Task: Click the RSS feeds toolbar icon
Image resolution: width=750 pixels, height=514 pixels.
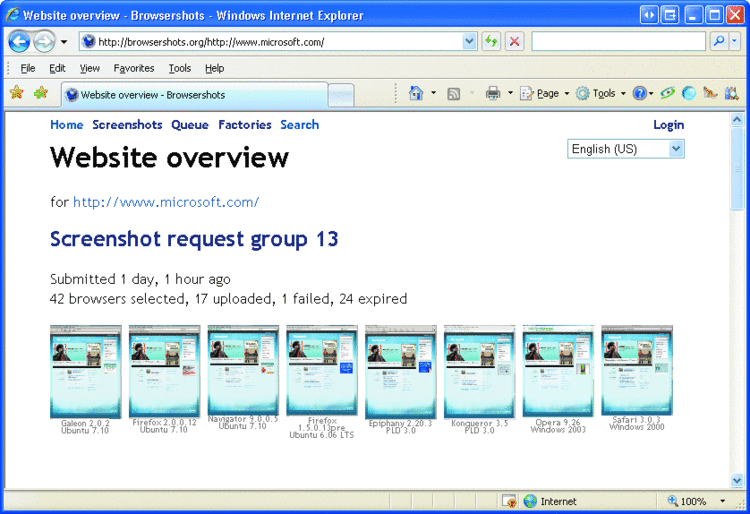Action: [x=453, y=94]
